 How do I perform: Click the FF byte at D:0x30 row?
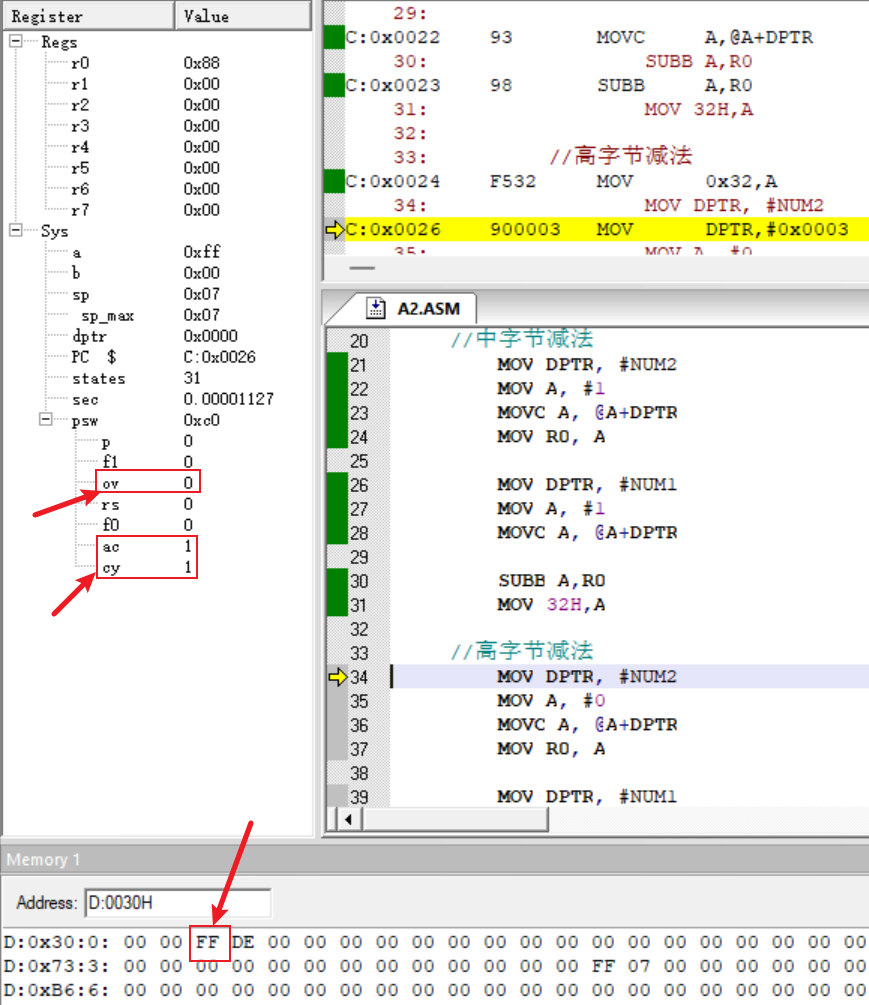click(208, 942)
